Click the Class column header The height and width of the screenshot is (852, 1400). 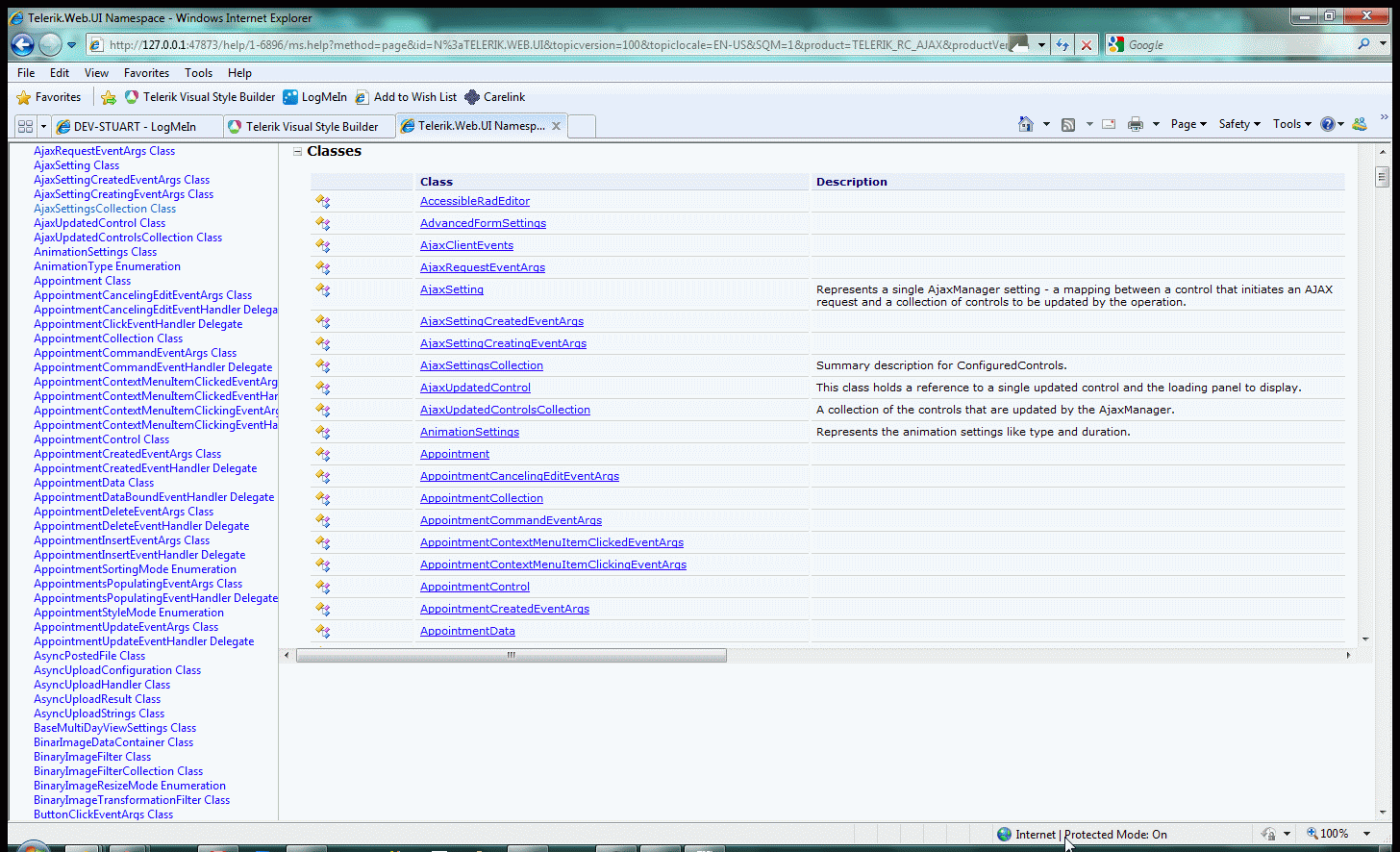point(612,182)
